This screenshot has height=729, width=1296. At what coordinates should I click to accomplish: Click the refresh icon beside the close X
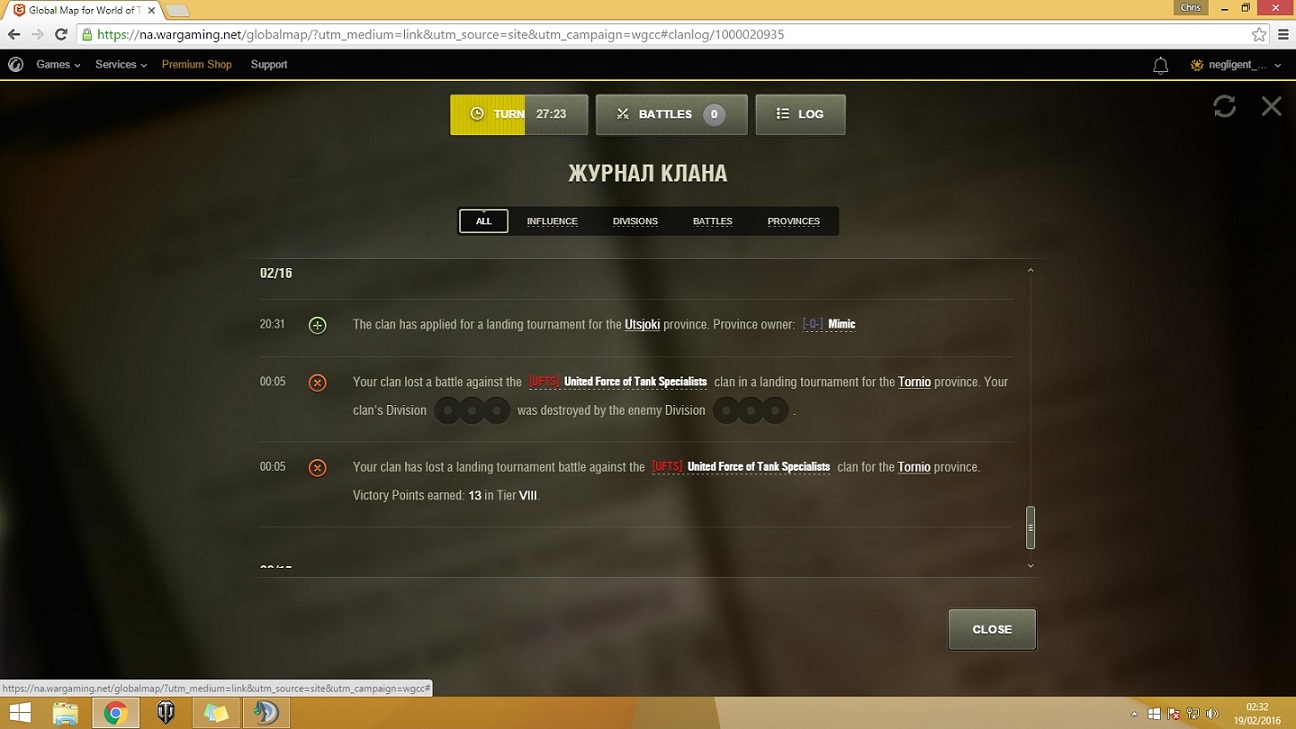[1224, 106]
